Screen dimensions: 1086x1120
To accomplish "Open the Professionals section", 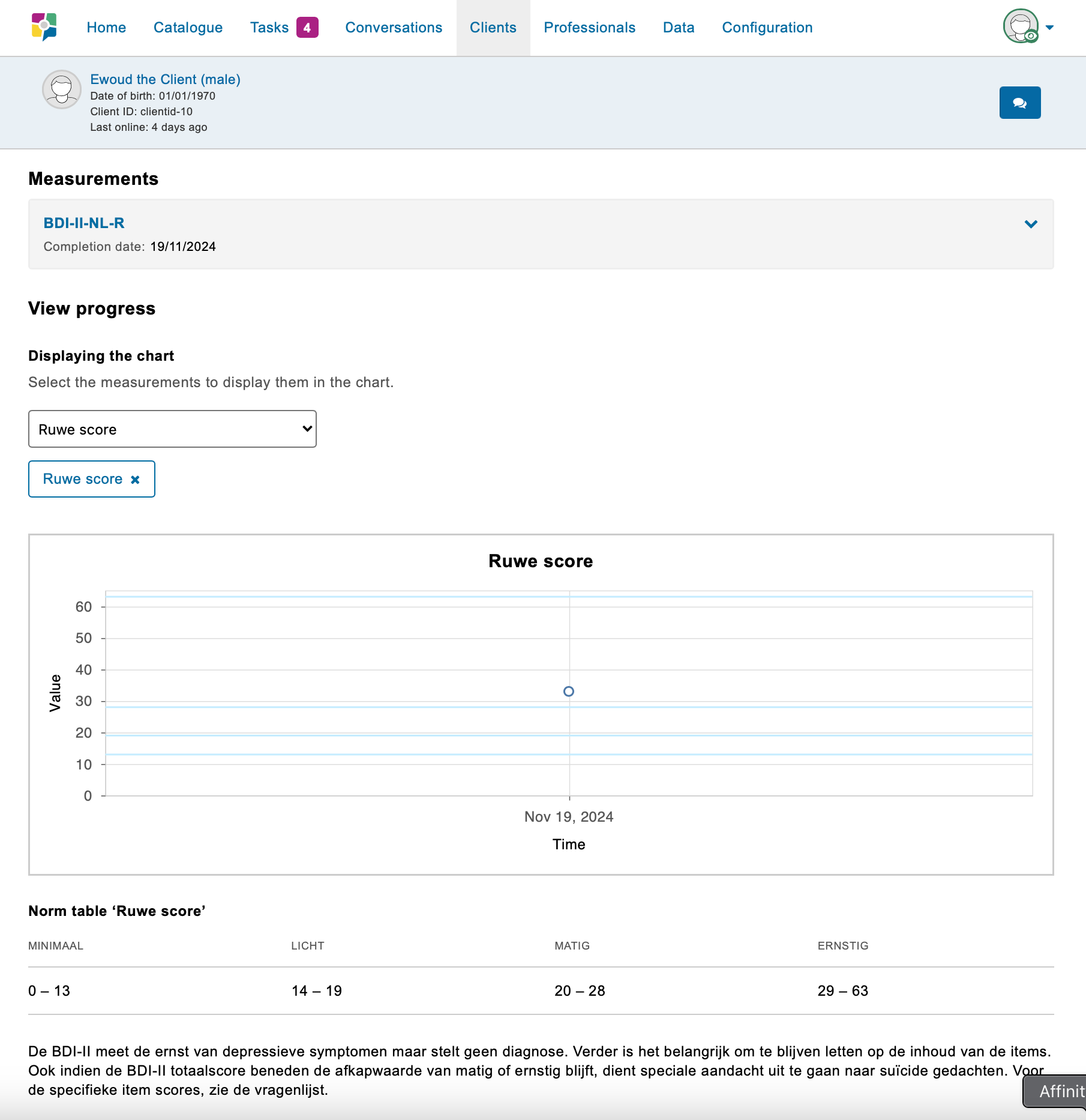I will tap(589, 28).
